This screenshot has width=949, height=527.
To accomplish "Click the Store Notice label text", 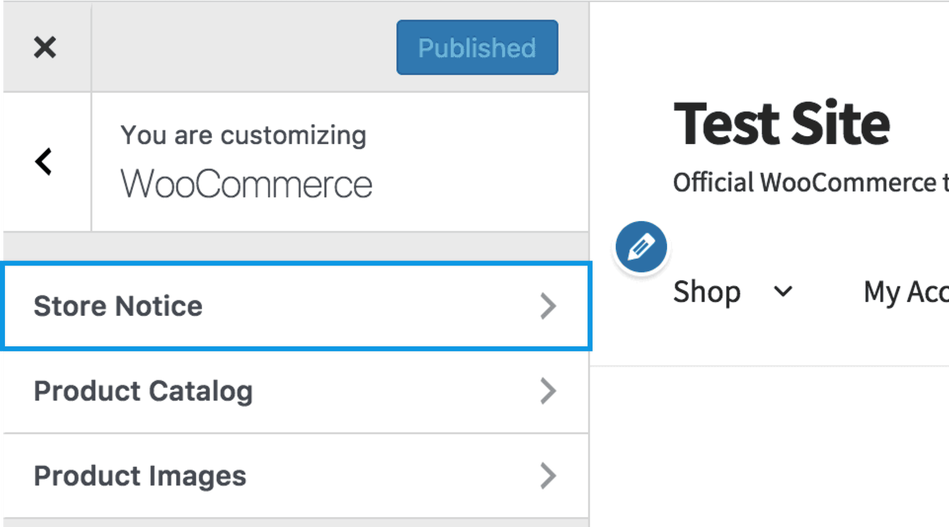I will (118, 306).
